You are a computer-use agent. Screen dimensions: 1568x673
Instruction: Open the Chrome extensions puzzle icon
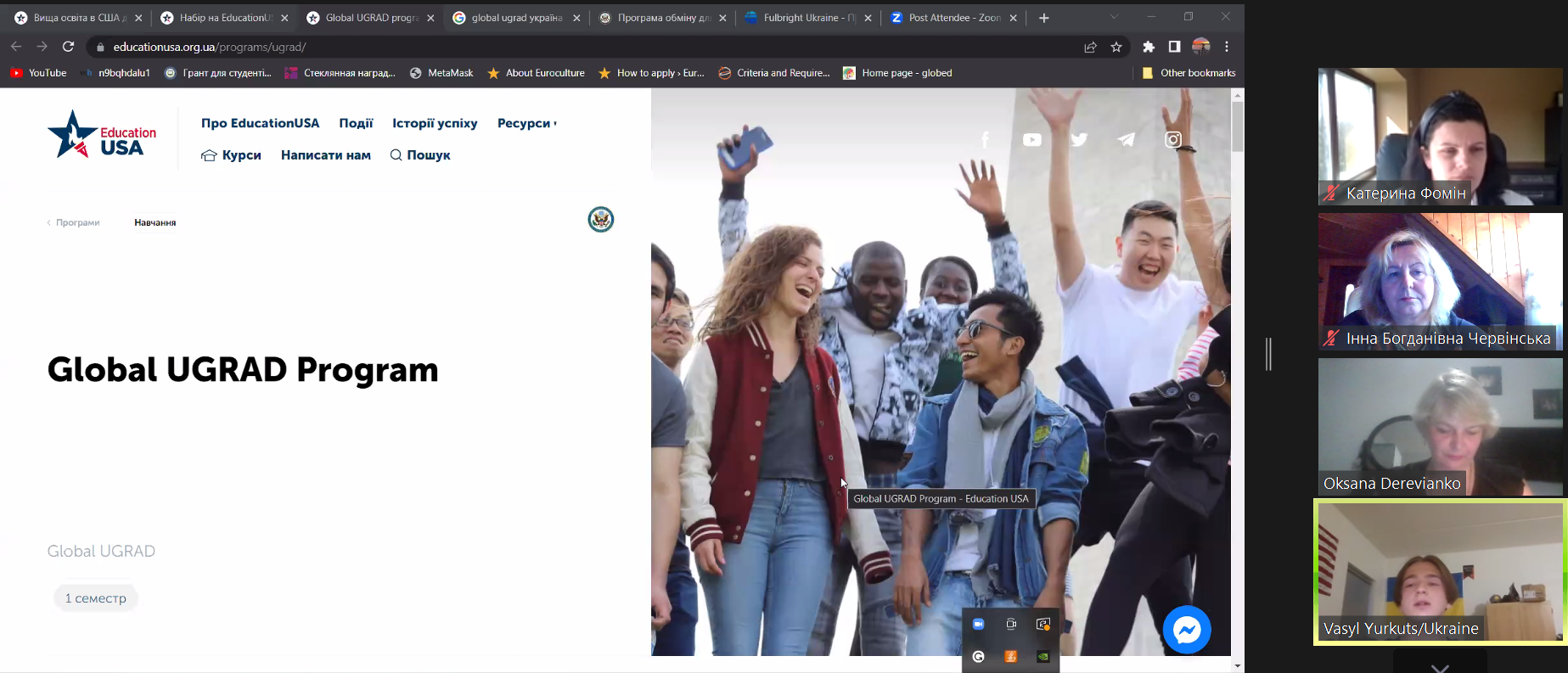(1149, 48)
